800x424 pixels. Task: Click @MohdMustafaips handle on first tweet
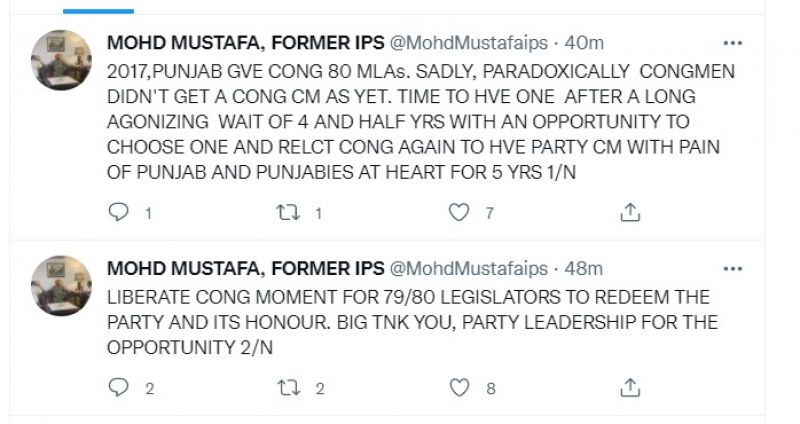coord(467,44)
